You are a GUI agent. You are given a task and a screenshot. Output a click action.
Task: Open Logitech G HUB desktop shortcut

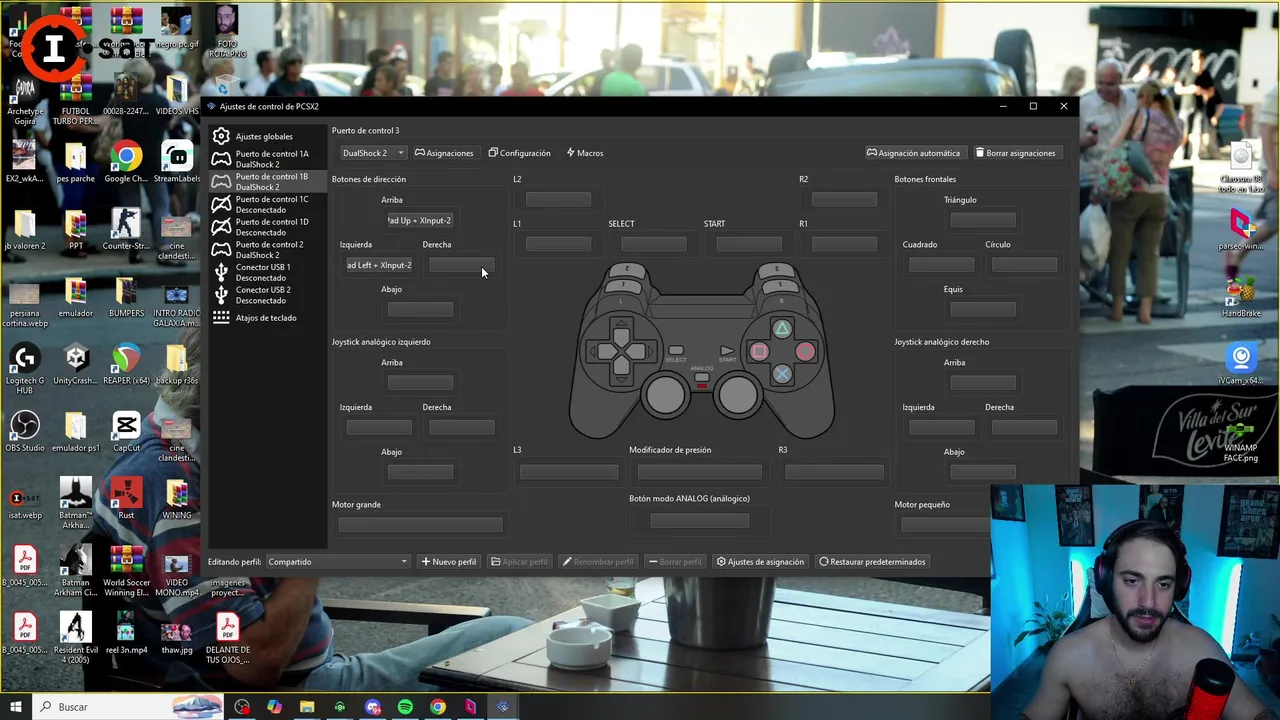[x=25, y=370]
